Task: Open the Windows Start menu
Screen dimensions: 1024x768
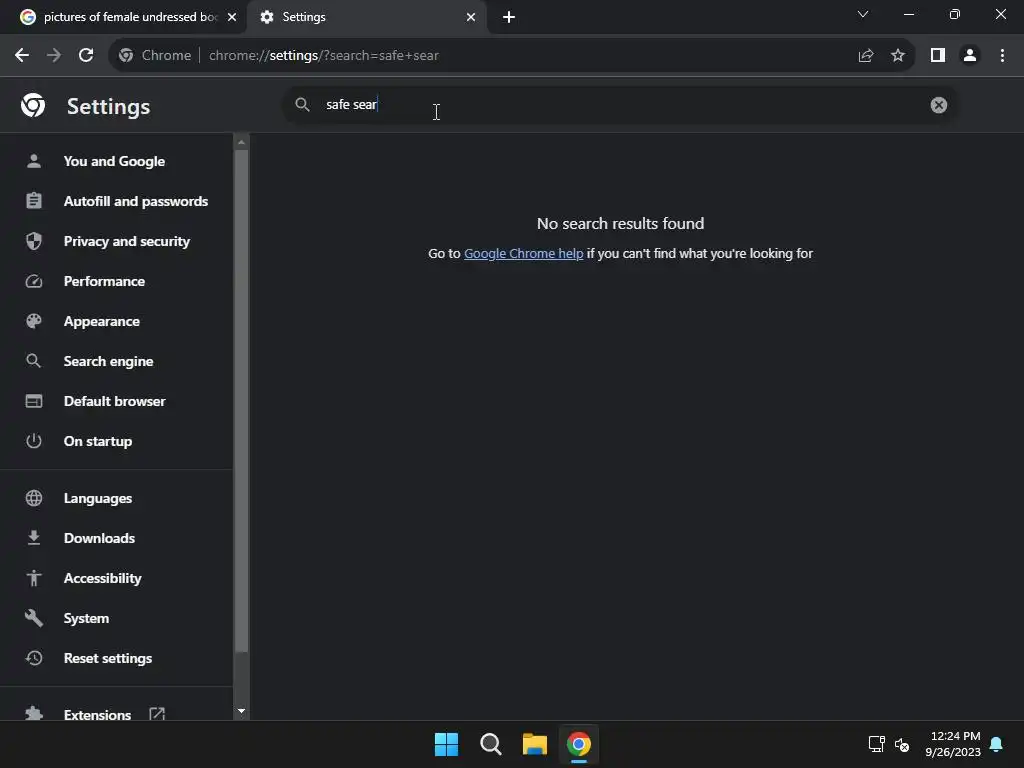Action: tap(447, 744)
